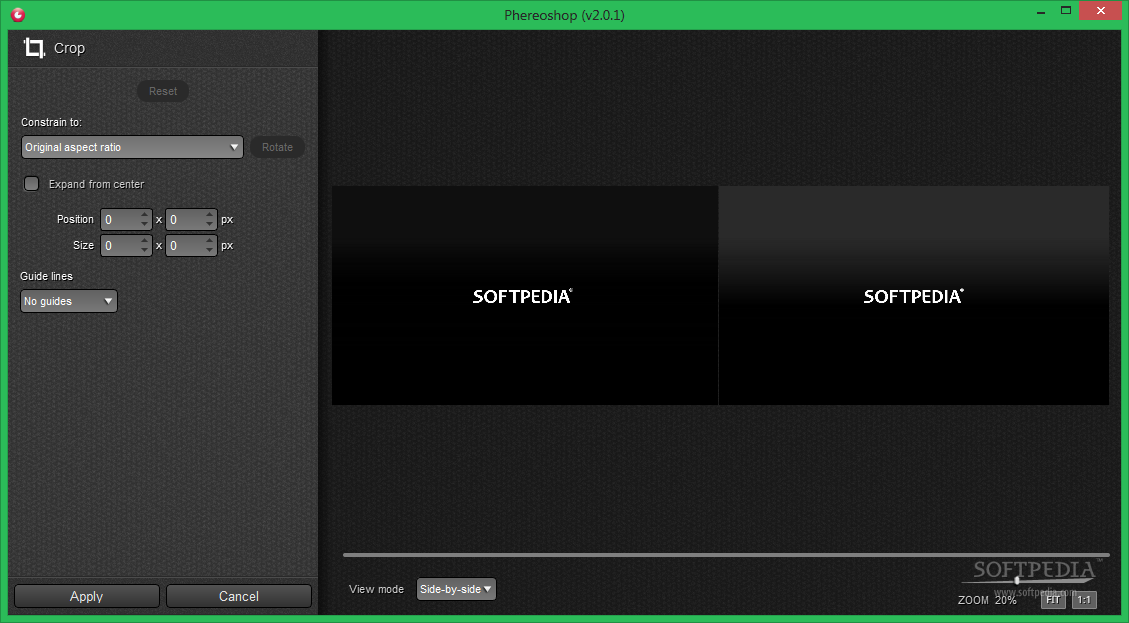Decrease Position X with down arrow
The width and height of the screenshot is (1129, 623).
[145, 225]
